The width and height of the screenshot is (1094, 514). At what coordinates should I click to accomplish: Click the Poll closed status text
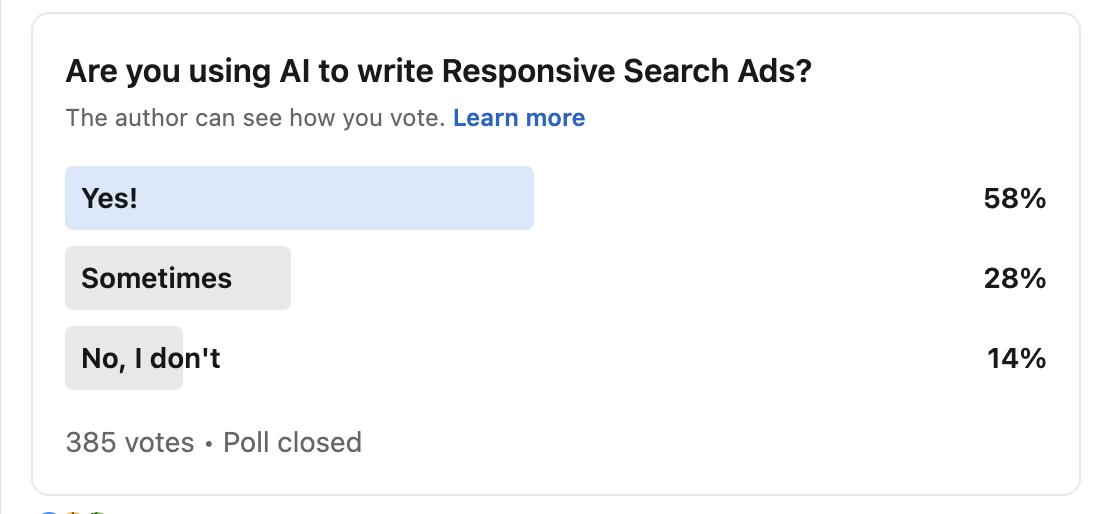pyautogui.click(x=292, y=442)
